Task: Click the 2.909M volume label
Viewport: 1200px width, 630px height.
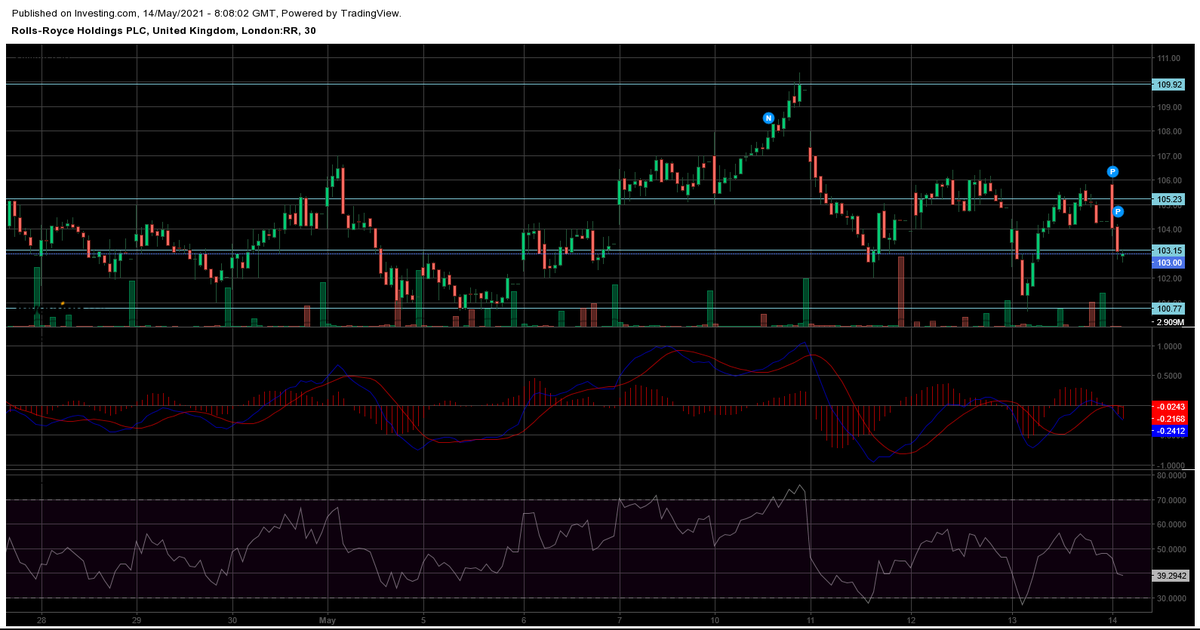Action: (1170, 323)
